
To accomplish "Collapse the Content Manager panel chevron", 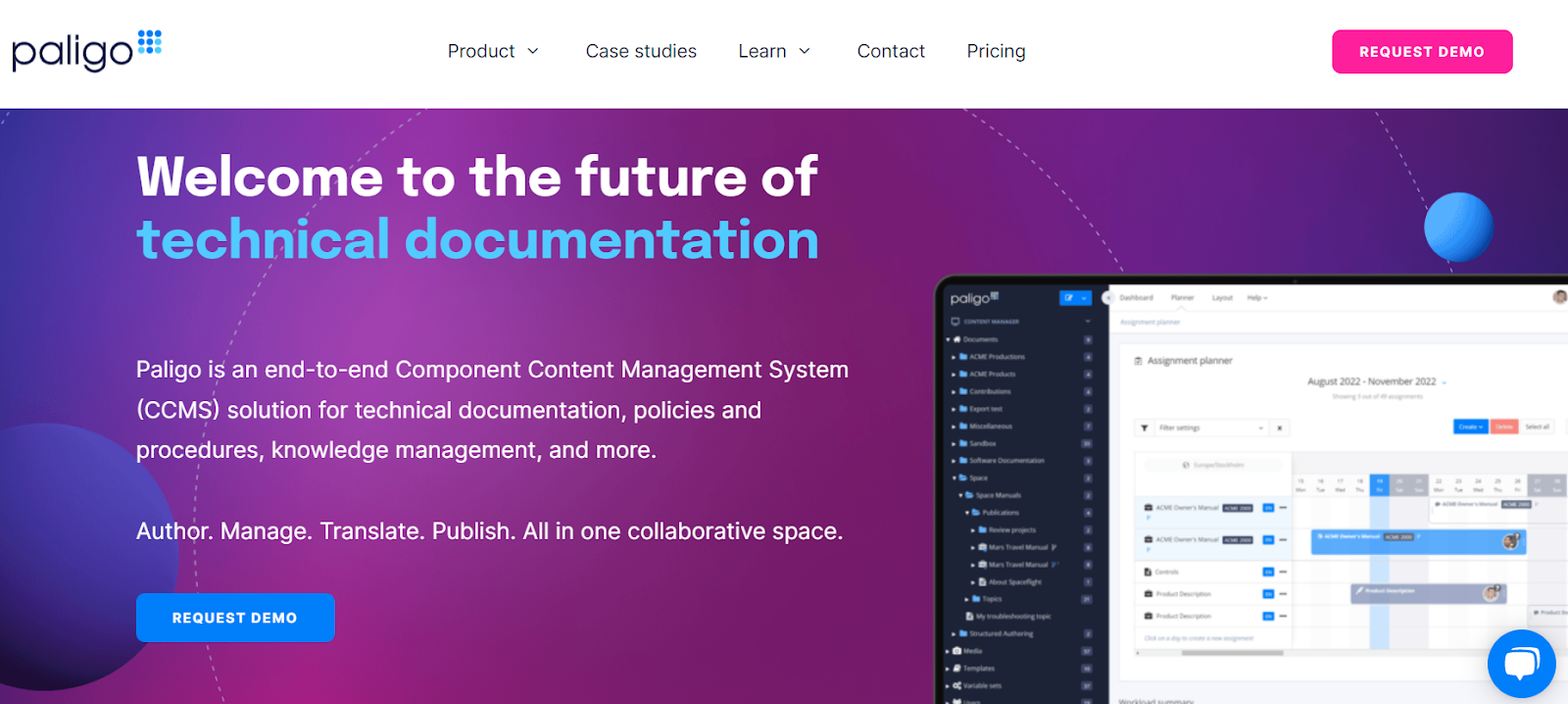I will click(x=1087, y=322).
